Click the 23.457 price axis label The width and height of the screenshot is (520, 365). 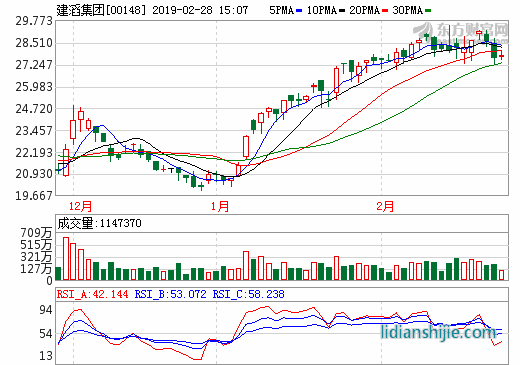34,131
